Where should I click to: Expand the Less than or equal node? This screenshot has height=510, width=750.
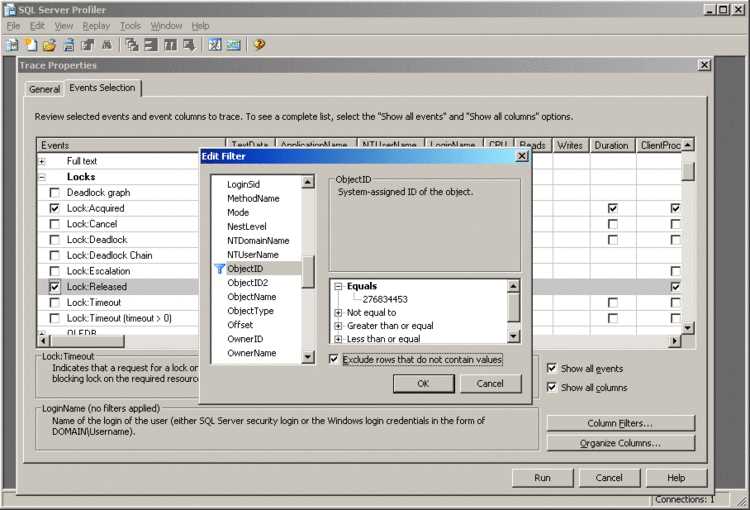click(x=338, y=339)
